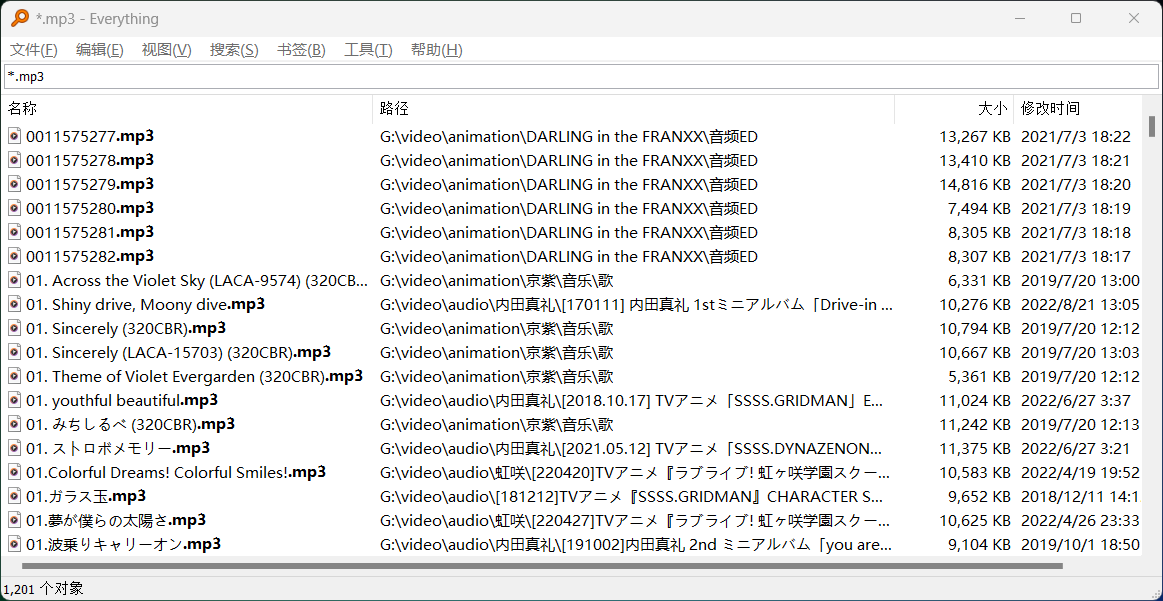The height and width of the screenshot is (601, 1163).
Task: Select the 01. Sincerely (320CBR).mp3 file name
Action: [125, 328]
